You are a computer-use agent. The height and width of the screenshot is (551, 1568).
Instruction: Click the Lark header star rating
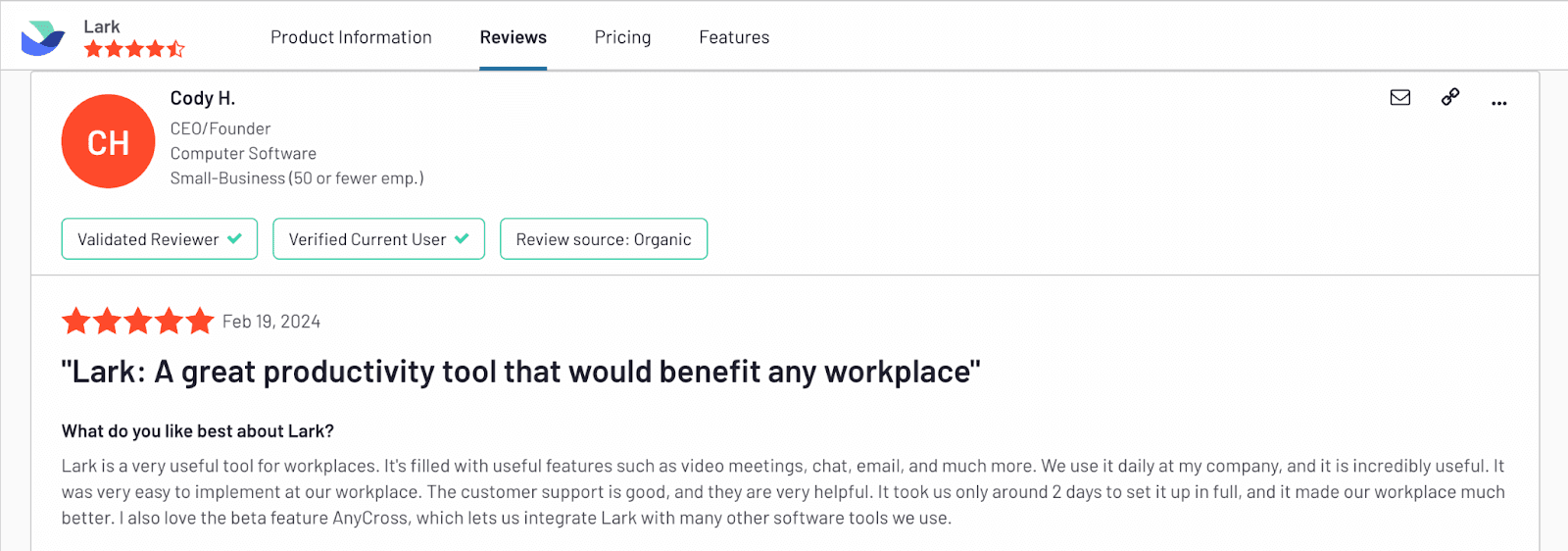134,49
